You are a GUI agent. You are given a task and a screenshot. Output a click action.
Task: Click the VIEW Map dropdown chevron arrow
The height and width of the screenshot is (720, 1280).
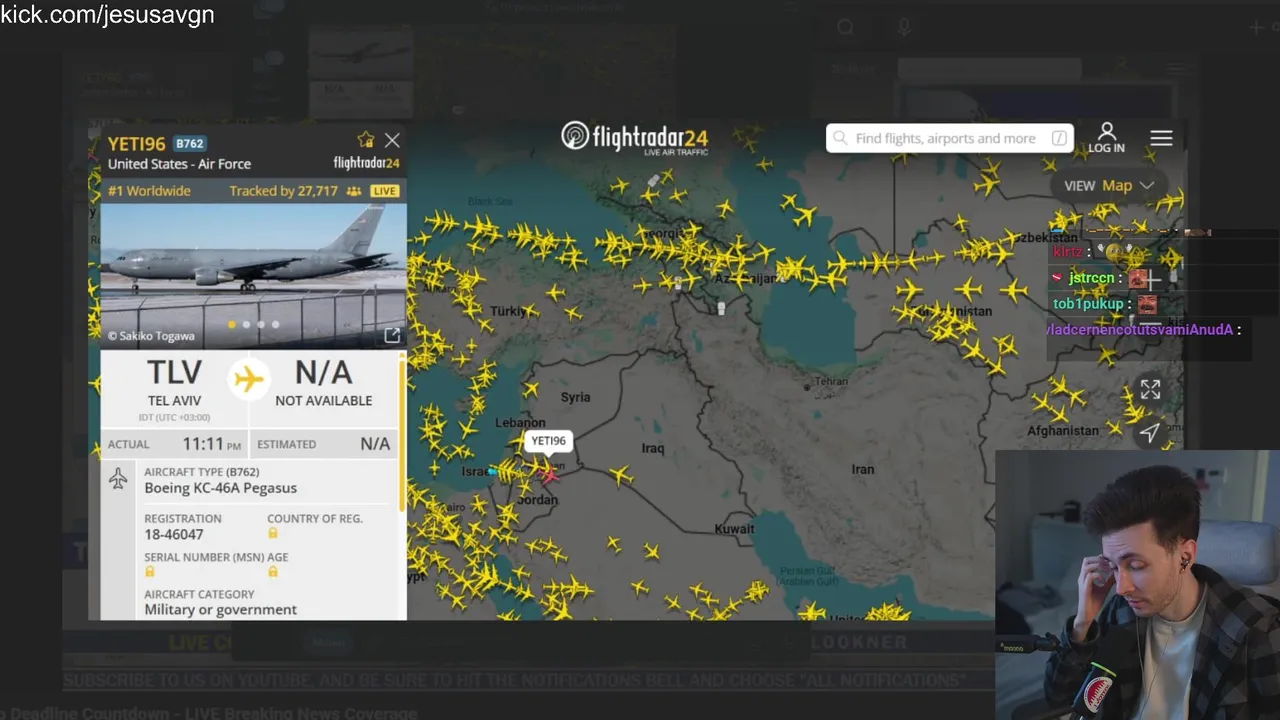pyautogui.click(x=1146, y=185)
